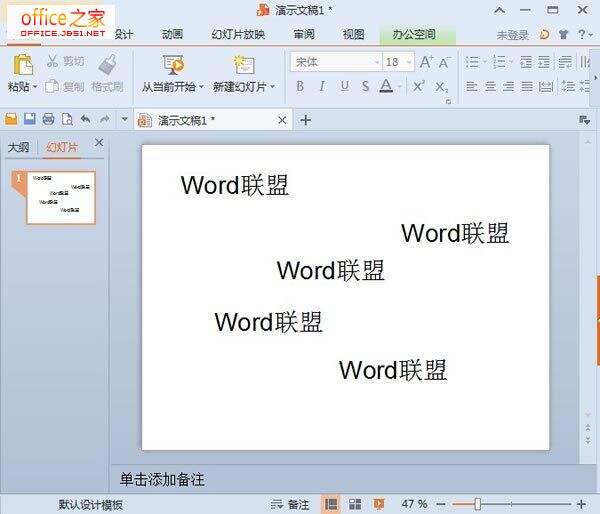Open the 大纲 outline panel tab
Screen dimensions: 600x514
tap(19, 147)
